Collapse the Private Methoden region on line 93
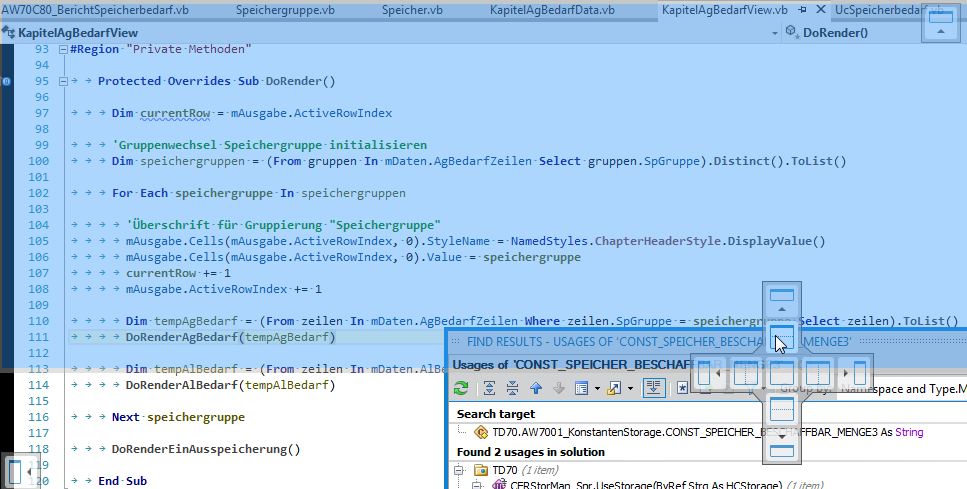The width and height of the screenshot is (967, 489). click(63, 49)
